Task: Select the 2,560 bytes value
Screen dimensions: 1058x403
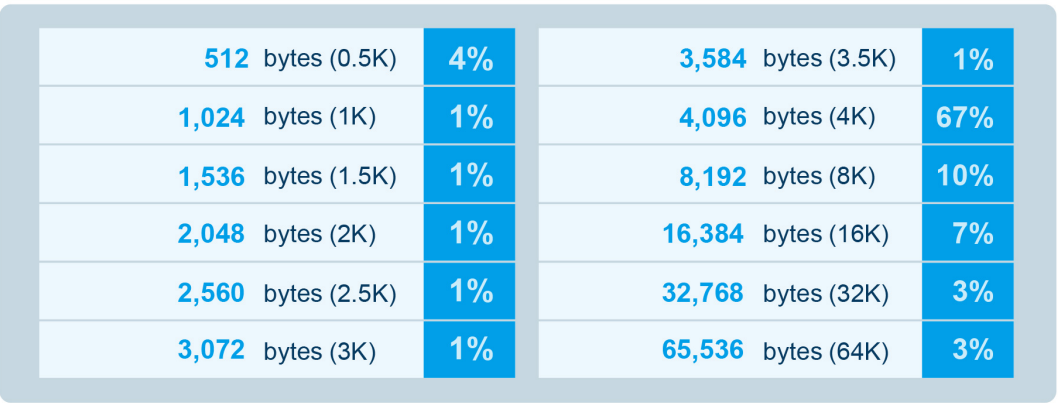Action: (212, 293)
